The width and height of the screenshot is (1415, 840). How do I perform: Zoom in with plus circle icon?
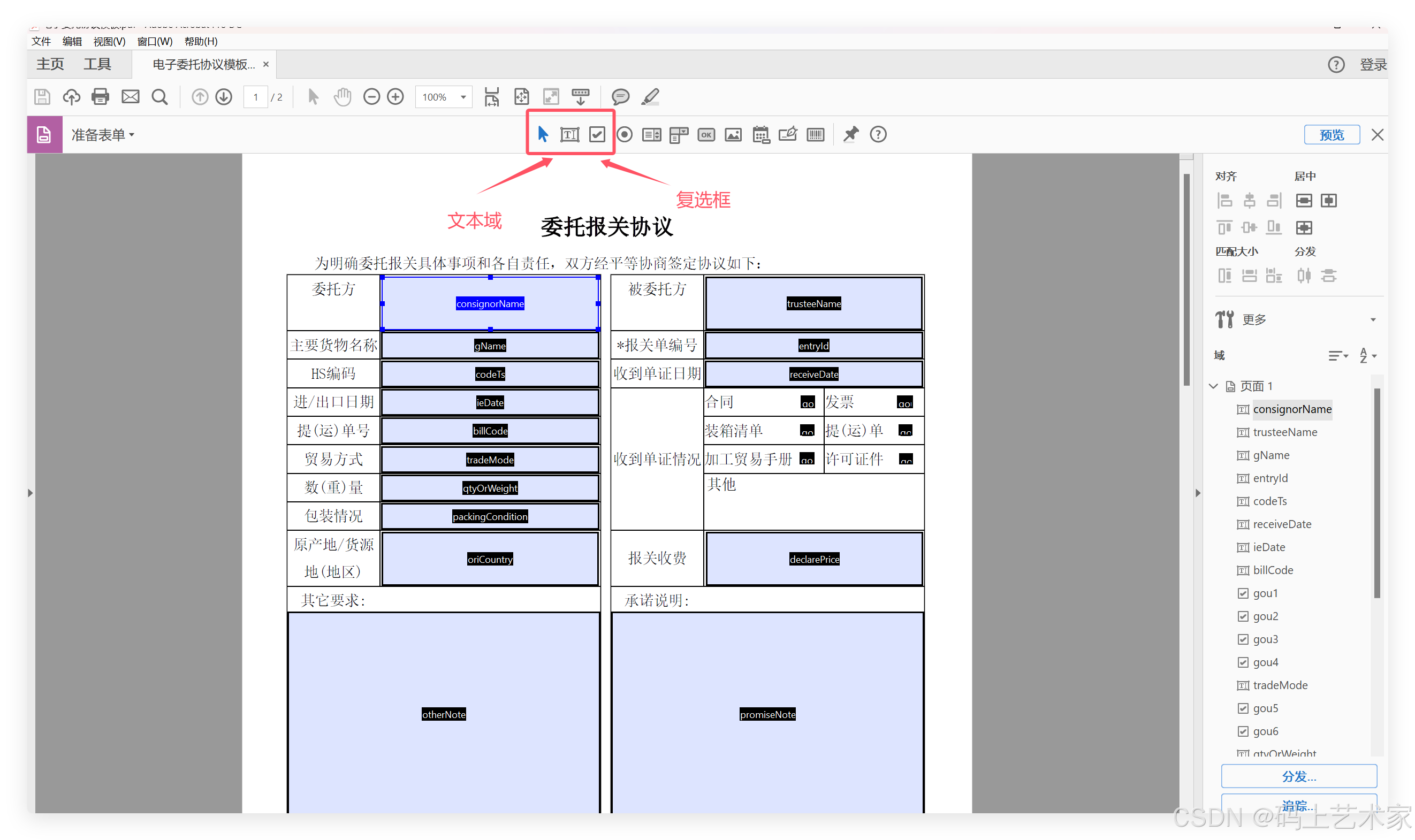click(x=395, y=97)
